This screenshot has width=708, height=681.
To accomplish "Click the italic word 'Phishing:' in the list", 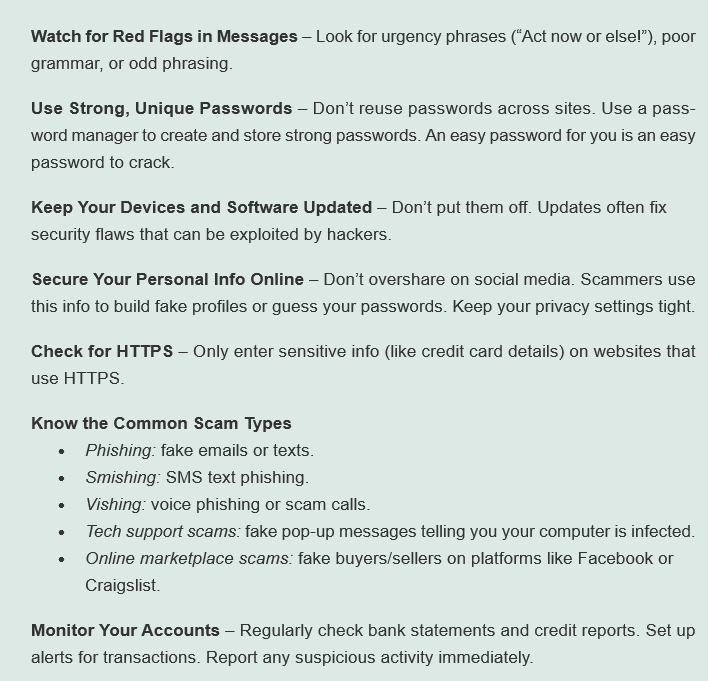I will pyautogui.click(x=120, y=450).
